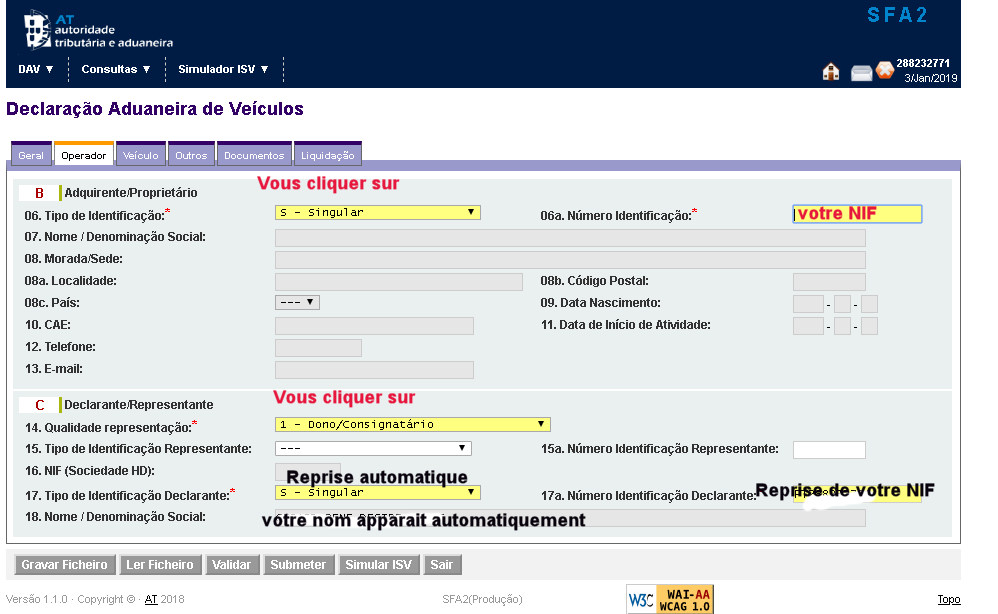Open the Consultas menu
The image size is (998, 614).
click(116, 69)
